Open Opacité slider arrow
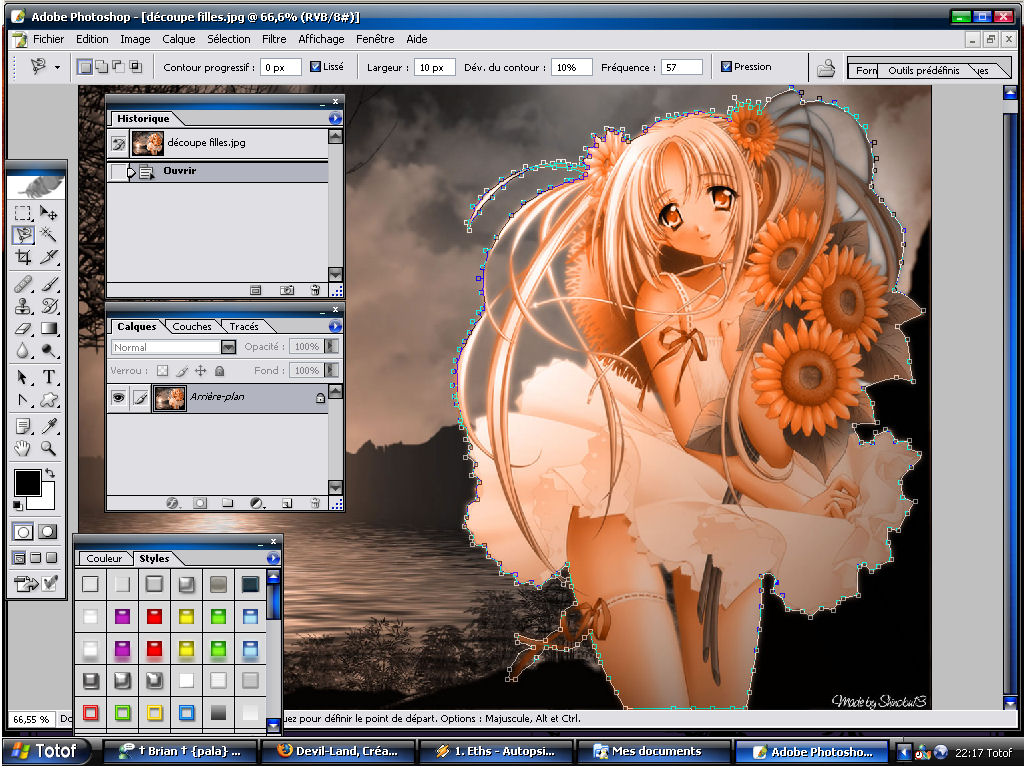The image size is (1024, 768). pyautogui.click(x=332, y=347)
